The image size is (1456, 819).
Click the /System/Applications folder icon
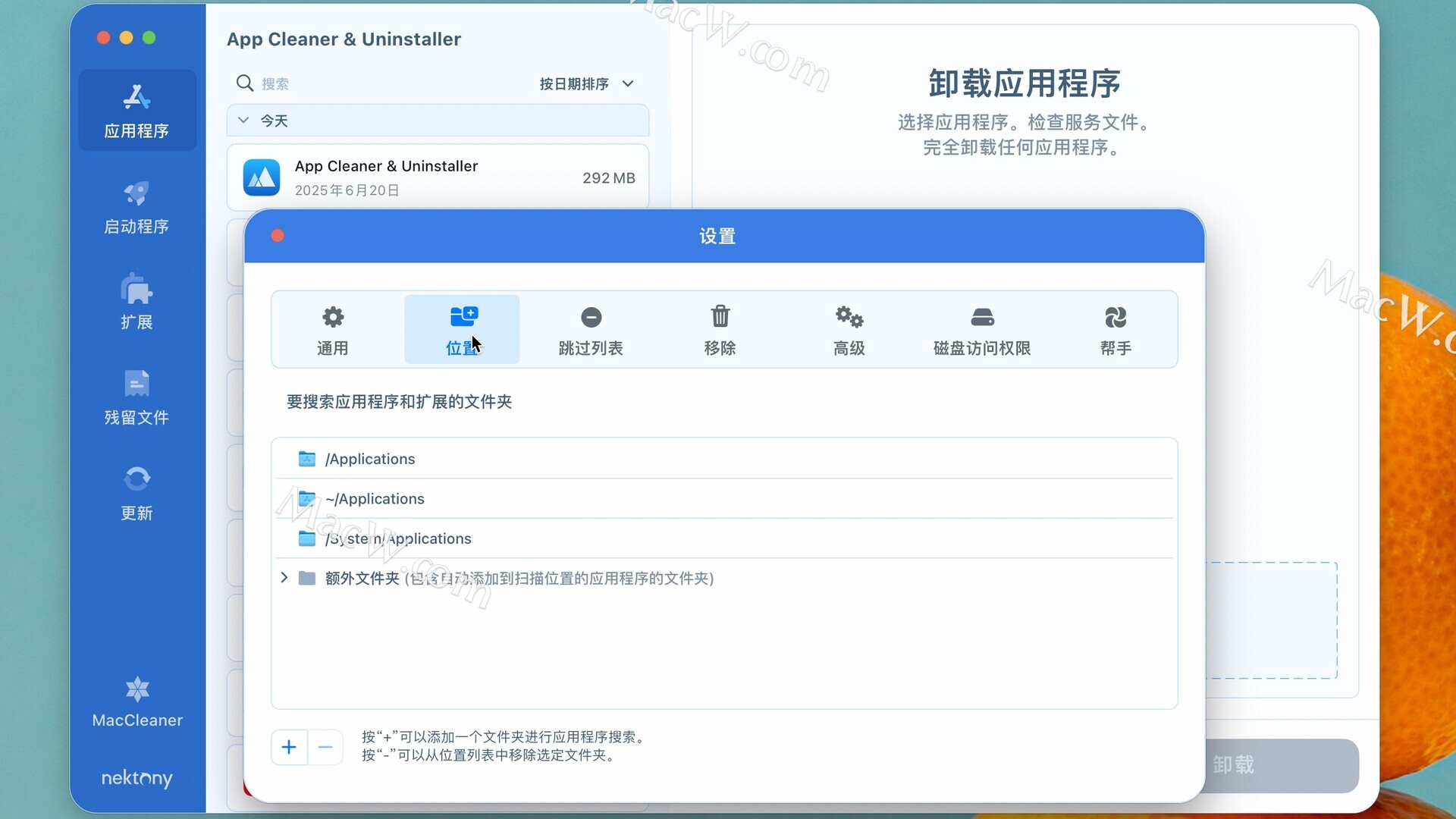(307, 538)
